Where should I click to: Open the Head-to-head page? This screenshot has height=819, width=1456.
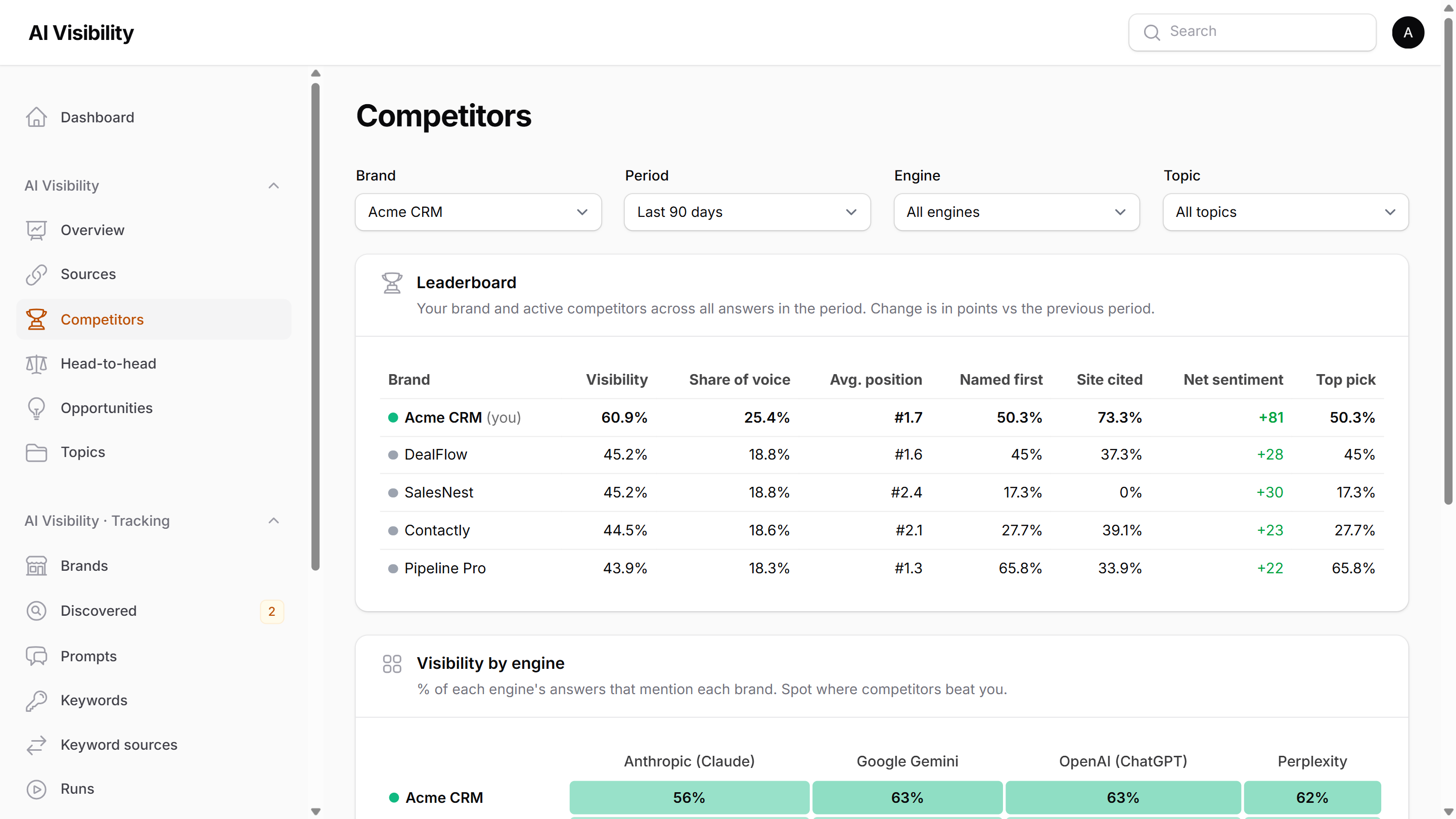[x=154, y=363]
